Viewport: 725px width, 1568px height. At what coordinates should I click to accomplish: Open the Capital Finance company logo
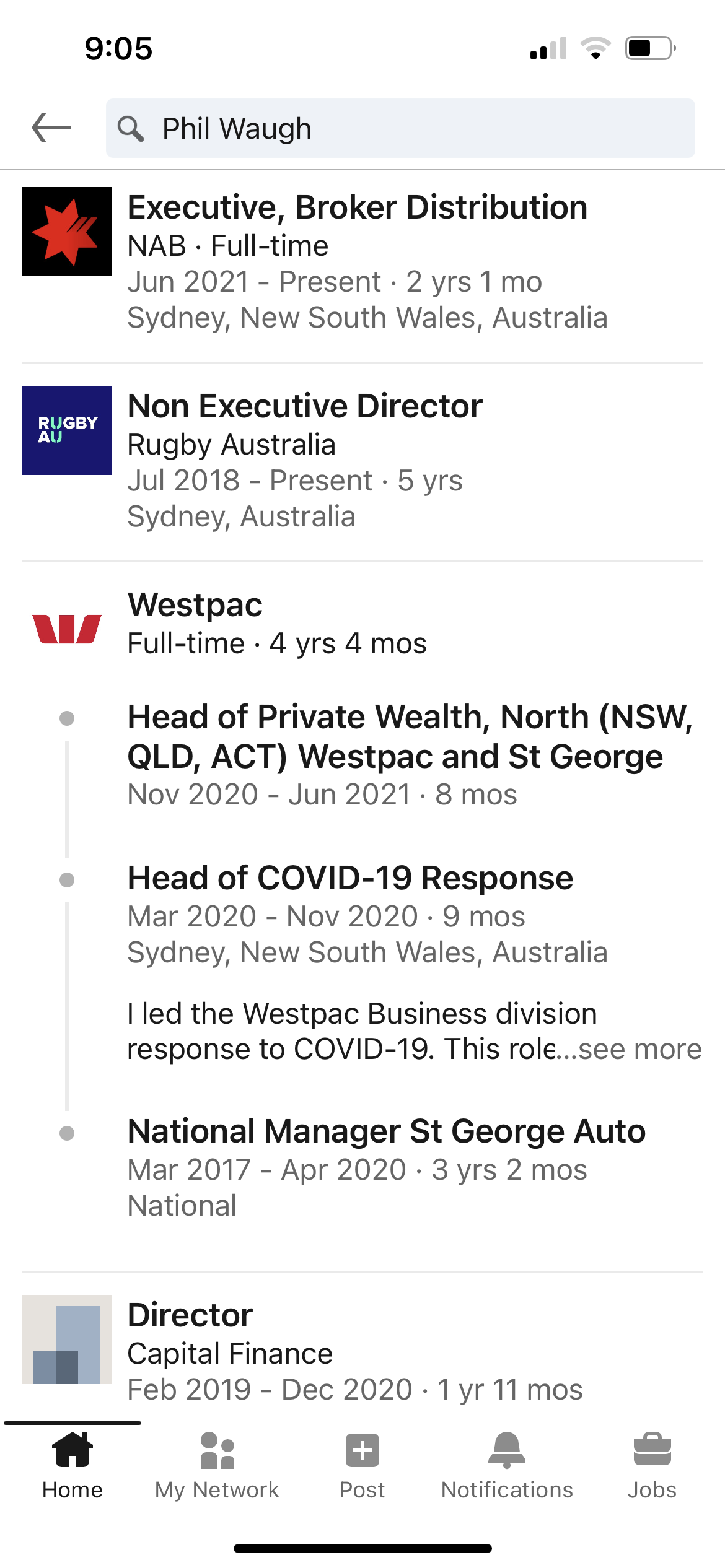67,1339
